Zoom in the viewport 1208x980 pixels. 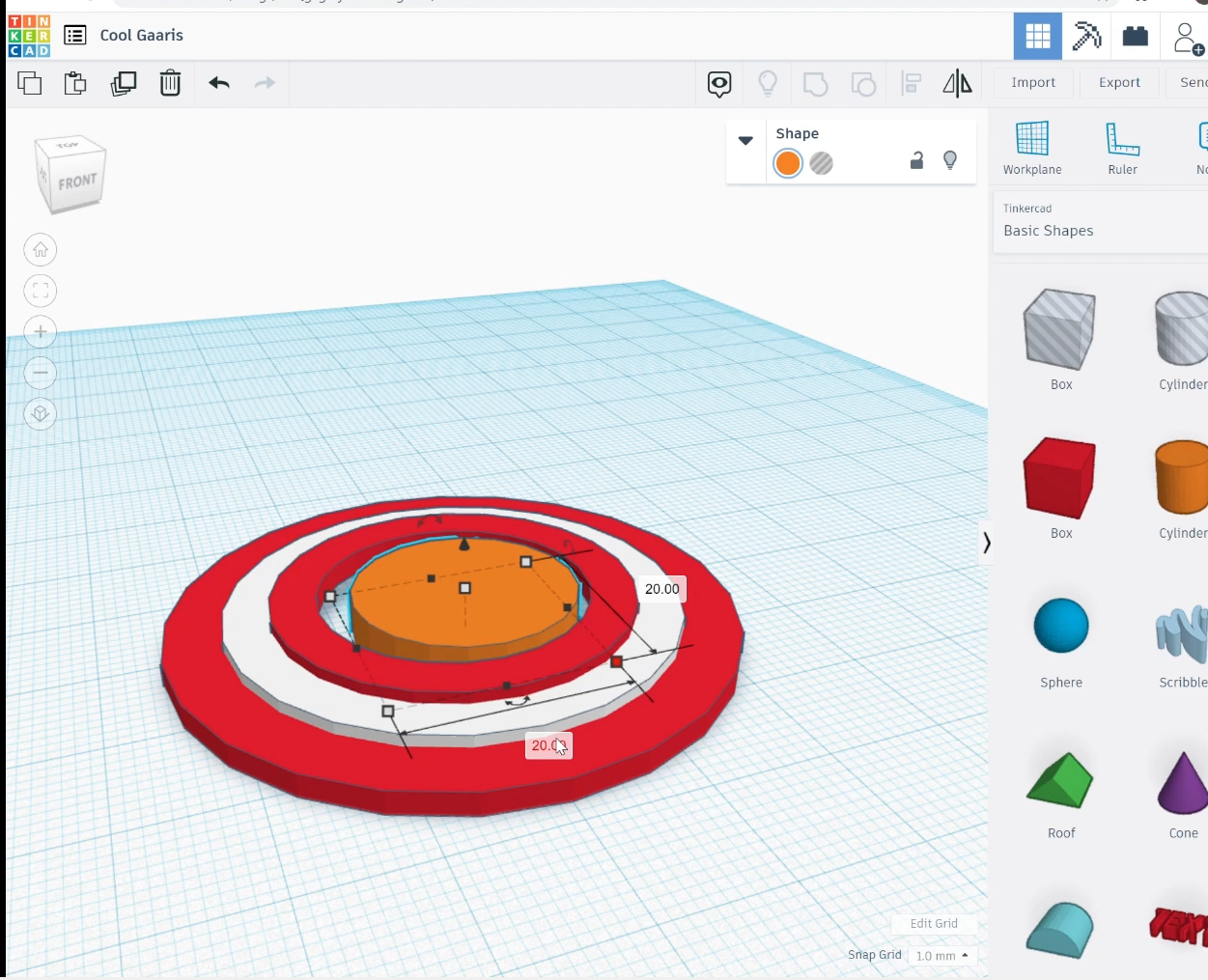pos(41,332)
